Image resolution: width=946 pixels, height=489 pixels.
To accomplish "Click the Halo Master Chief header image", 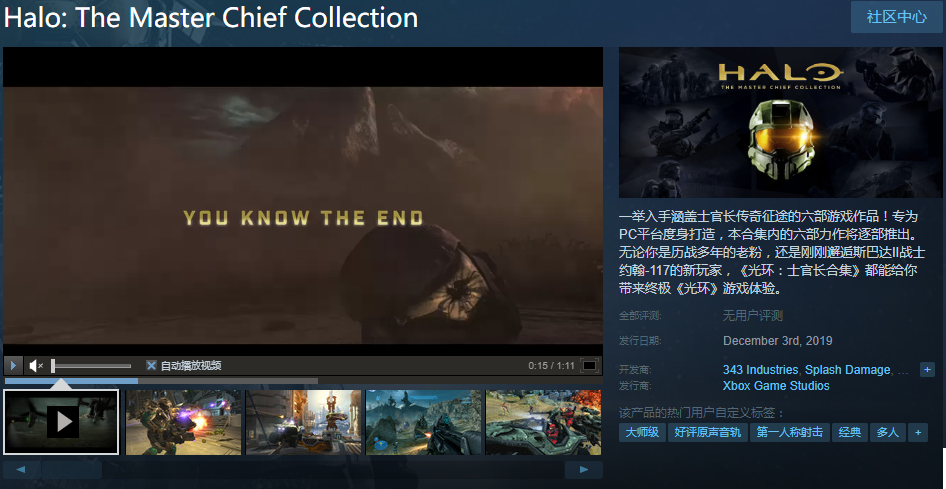I will (x=781, y=122).
